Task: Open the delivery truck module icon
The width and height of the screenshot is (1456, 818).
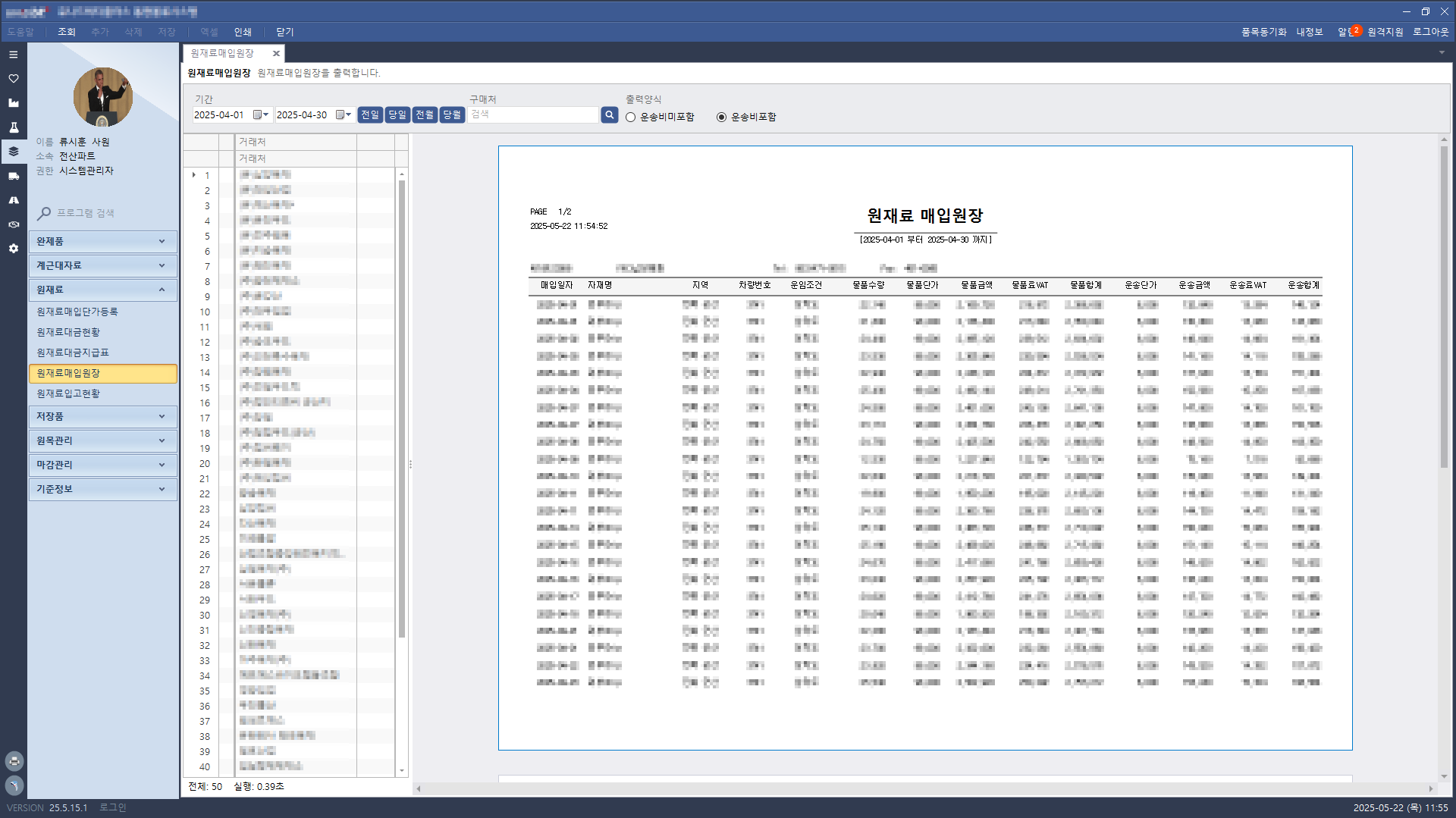Action: click(x=14, y=176)
